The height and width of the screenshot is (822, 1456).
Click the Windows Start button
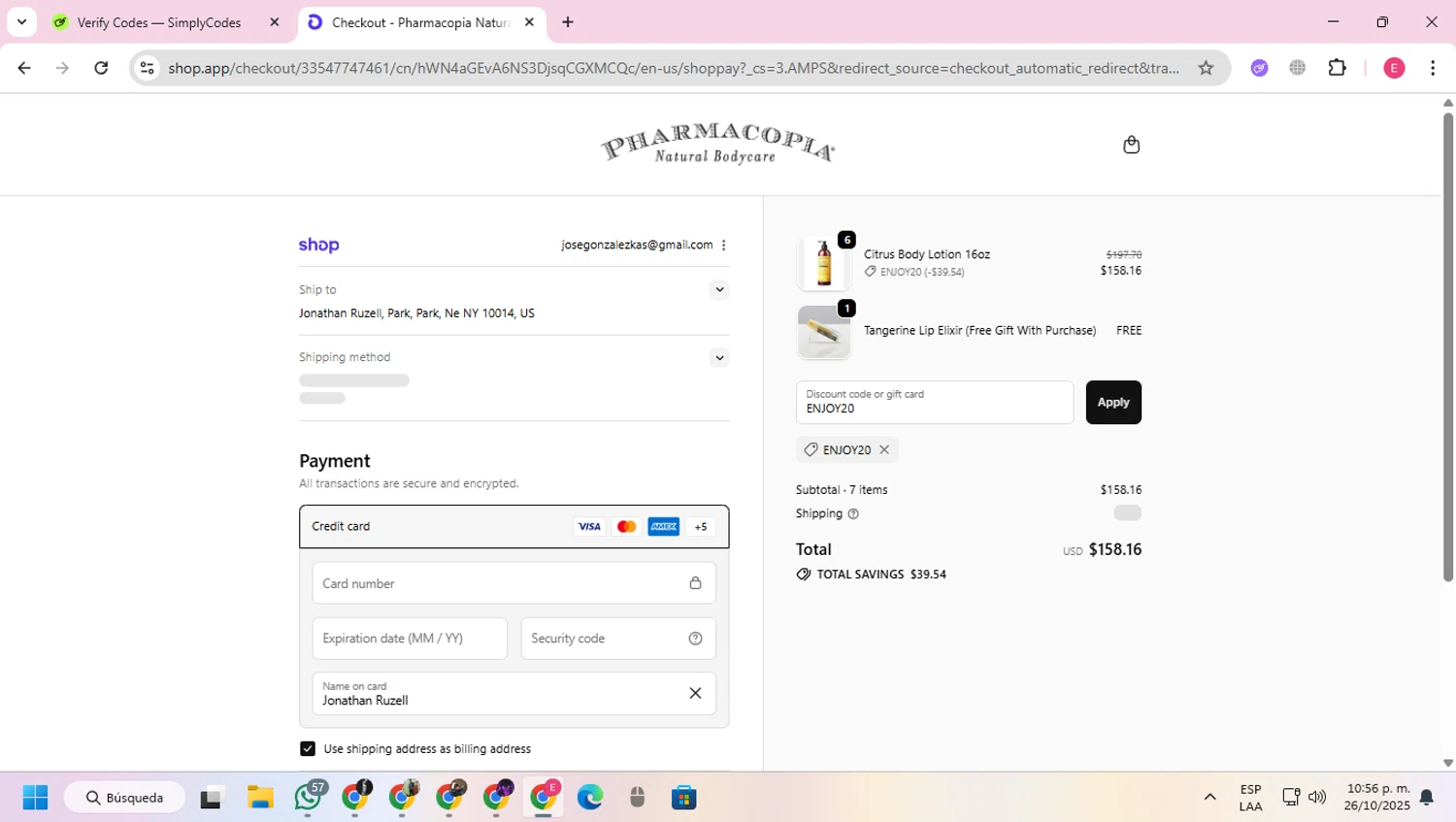click(35, 798)
